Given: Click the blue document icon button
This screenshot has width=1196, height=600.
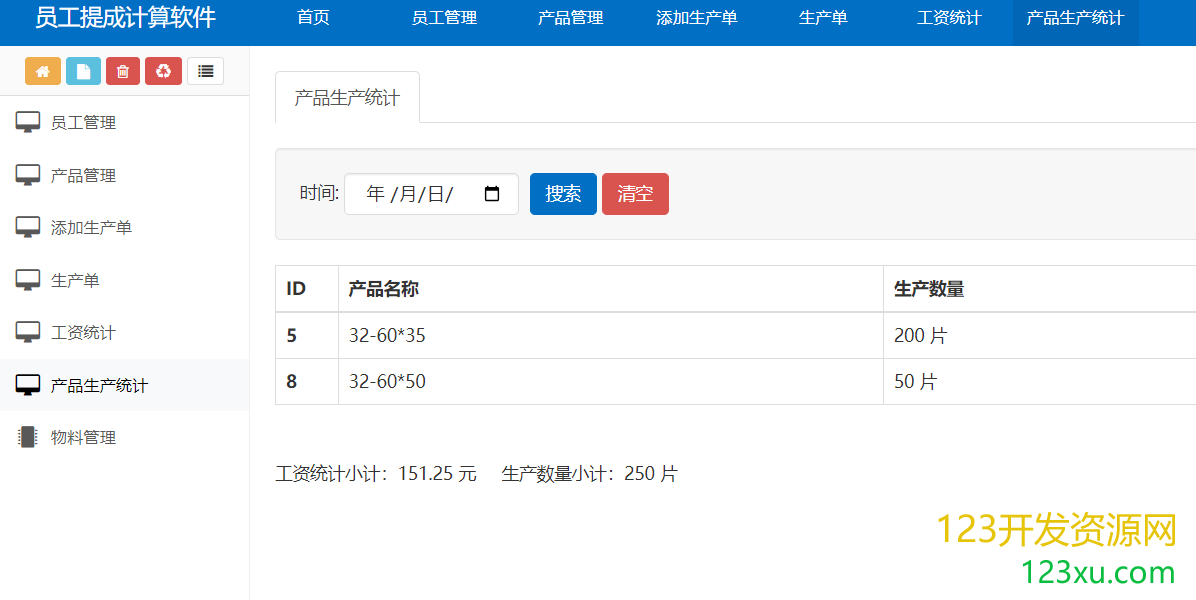Looking at the screenshot, I should point(84,71).
